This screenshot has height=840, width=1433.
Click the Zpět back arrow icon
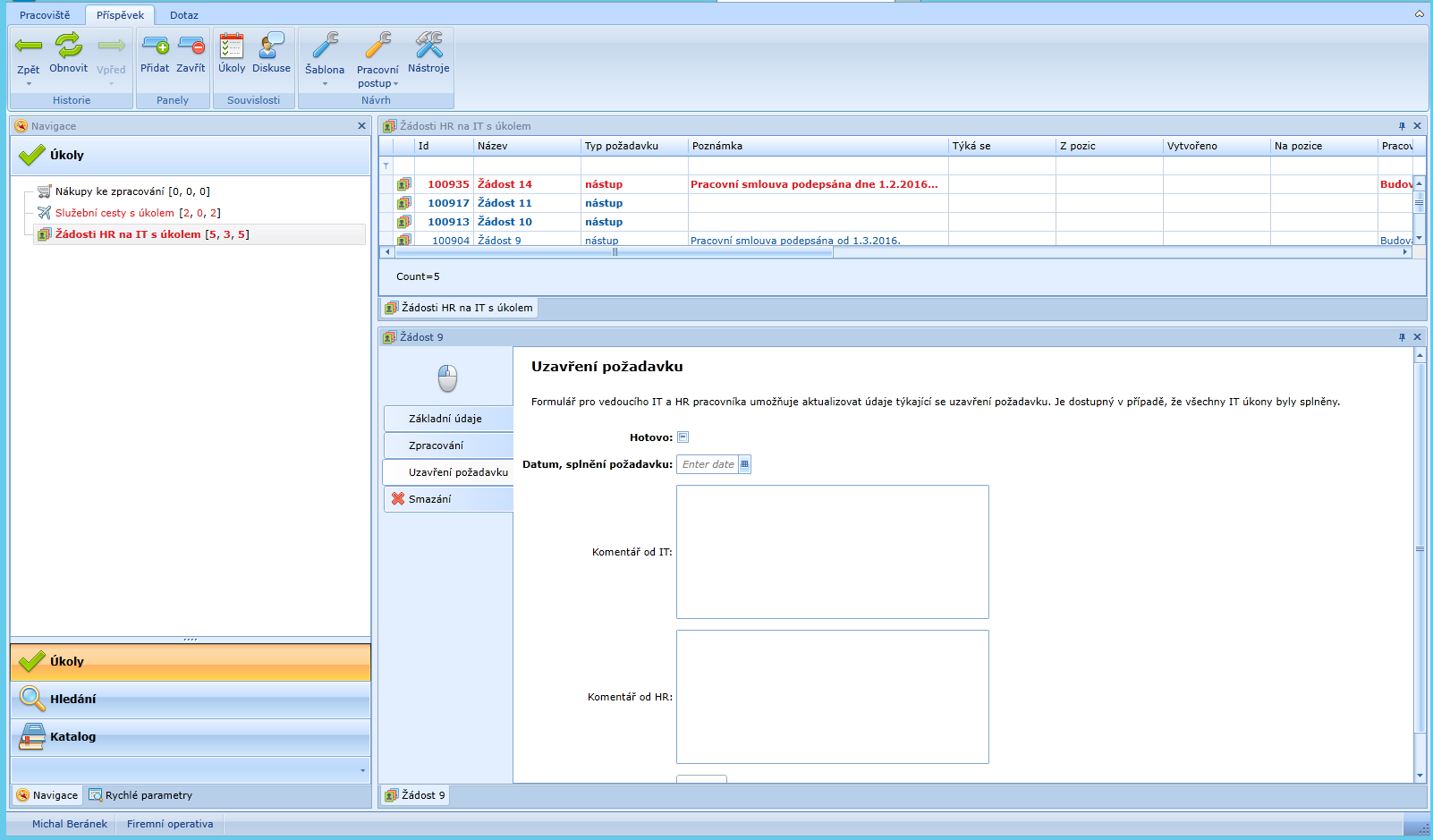(29, 46)
